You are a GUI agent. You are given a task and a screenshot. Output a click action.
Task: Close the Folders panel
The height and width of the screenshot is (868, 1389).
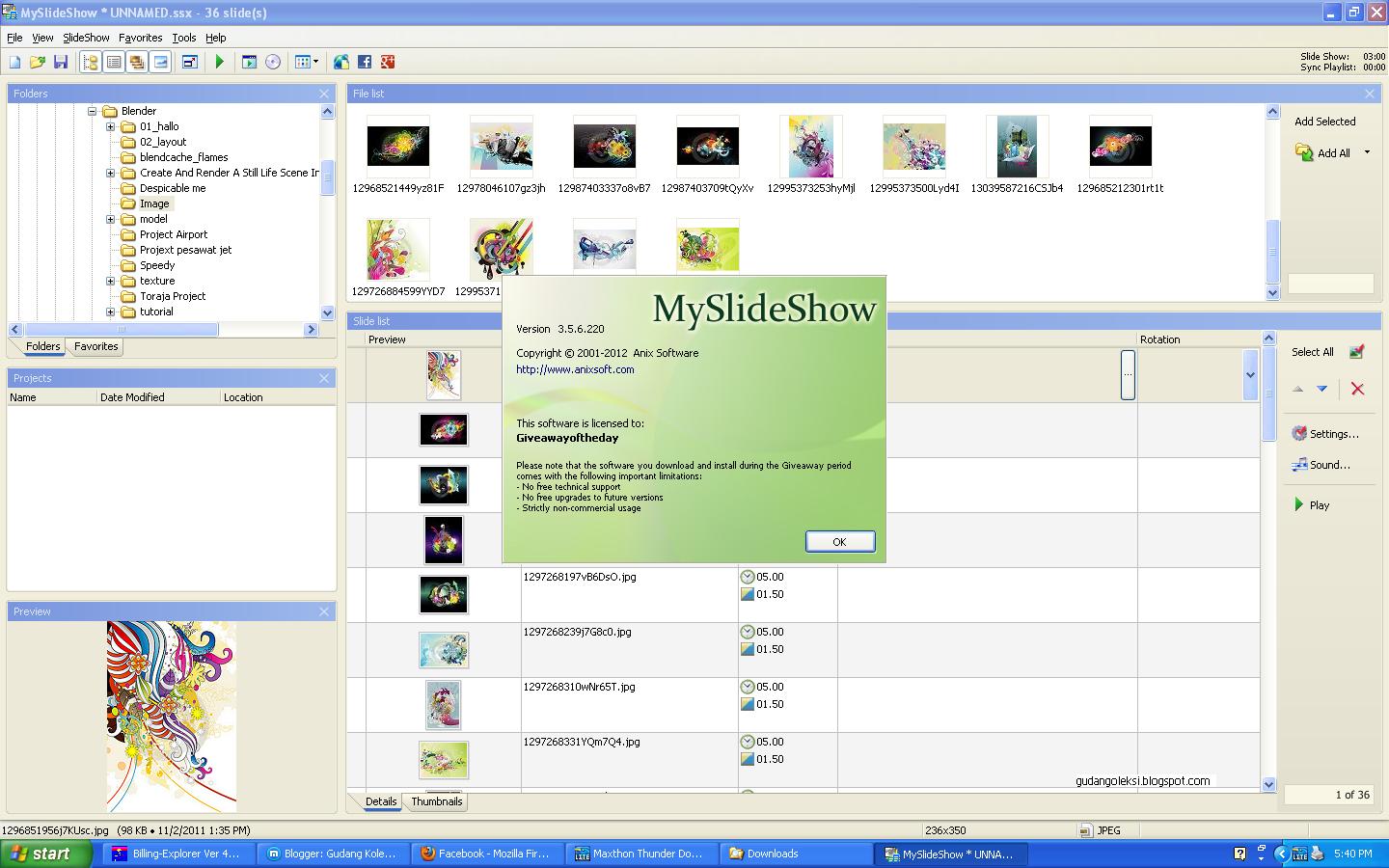tap(324, 94)
